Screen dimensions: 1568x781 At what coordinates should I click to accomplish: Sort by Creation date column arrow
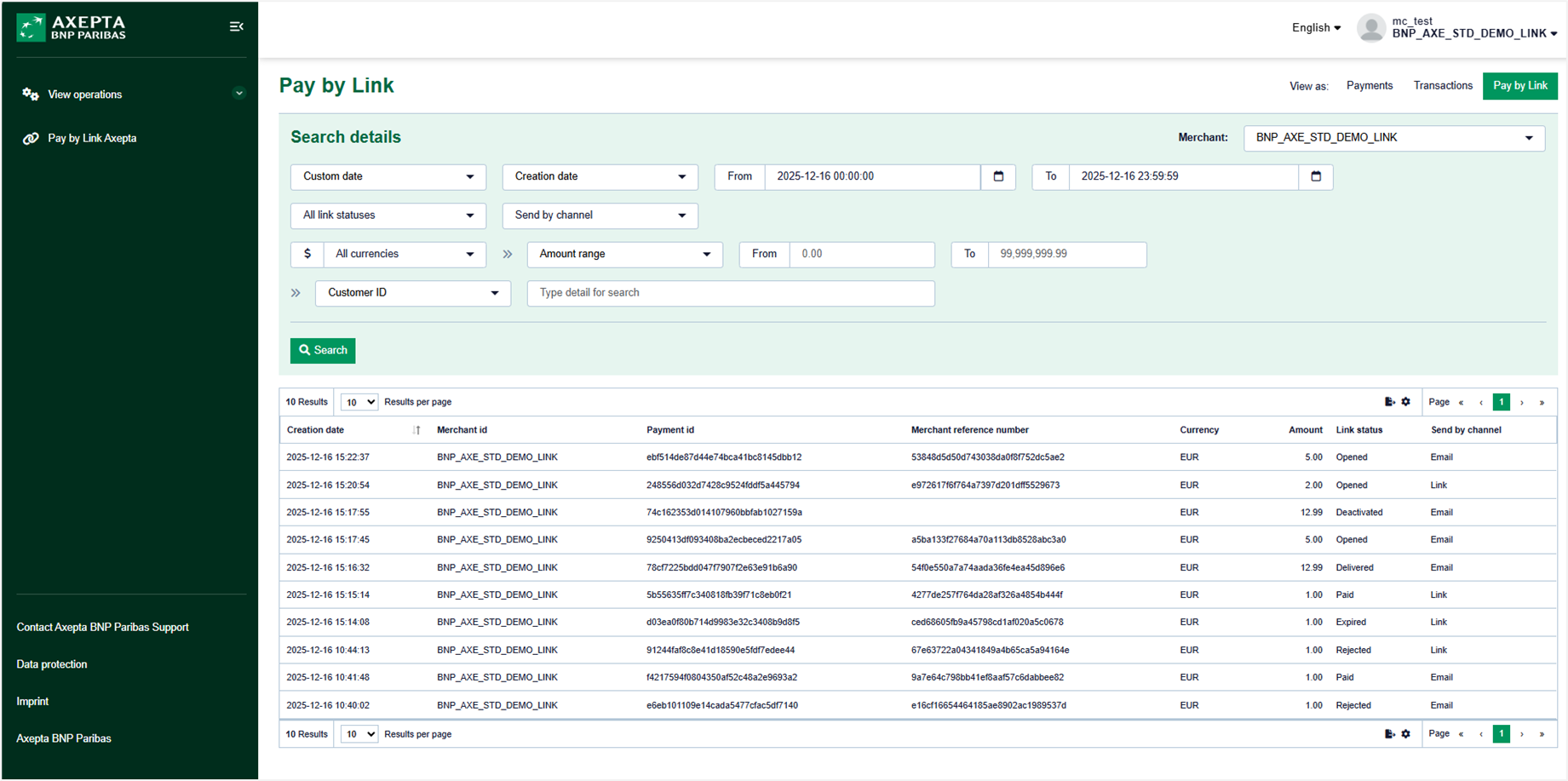click(416, 430)
